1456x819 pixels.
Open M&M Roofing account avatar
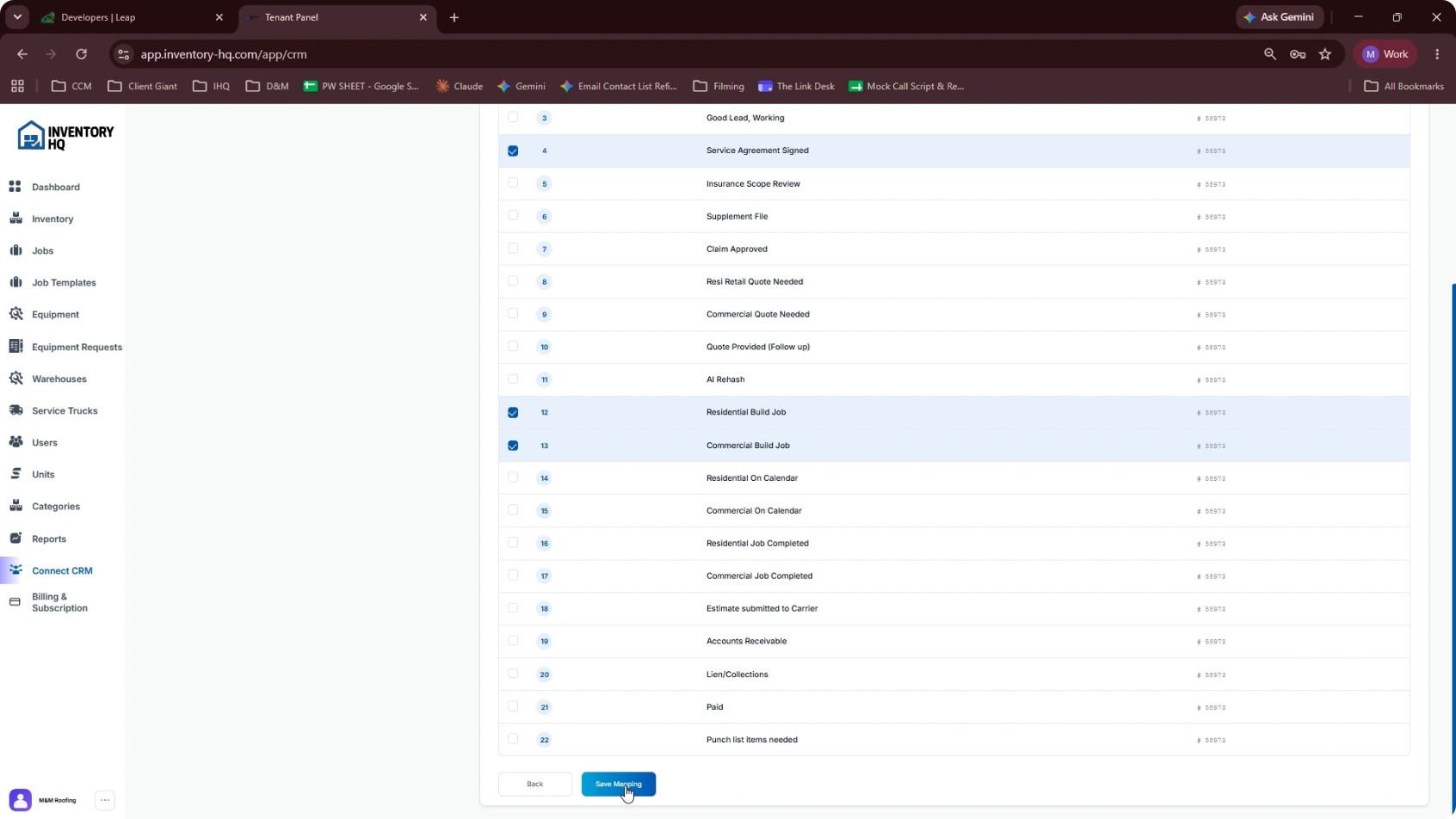coord(21,800)
